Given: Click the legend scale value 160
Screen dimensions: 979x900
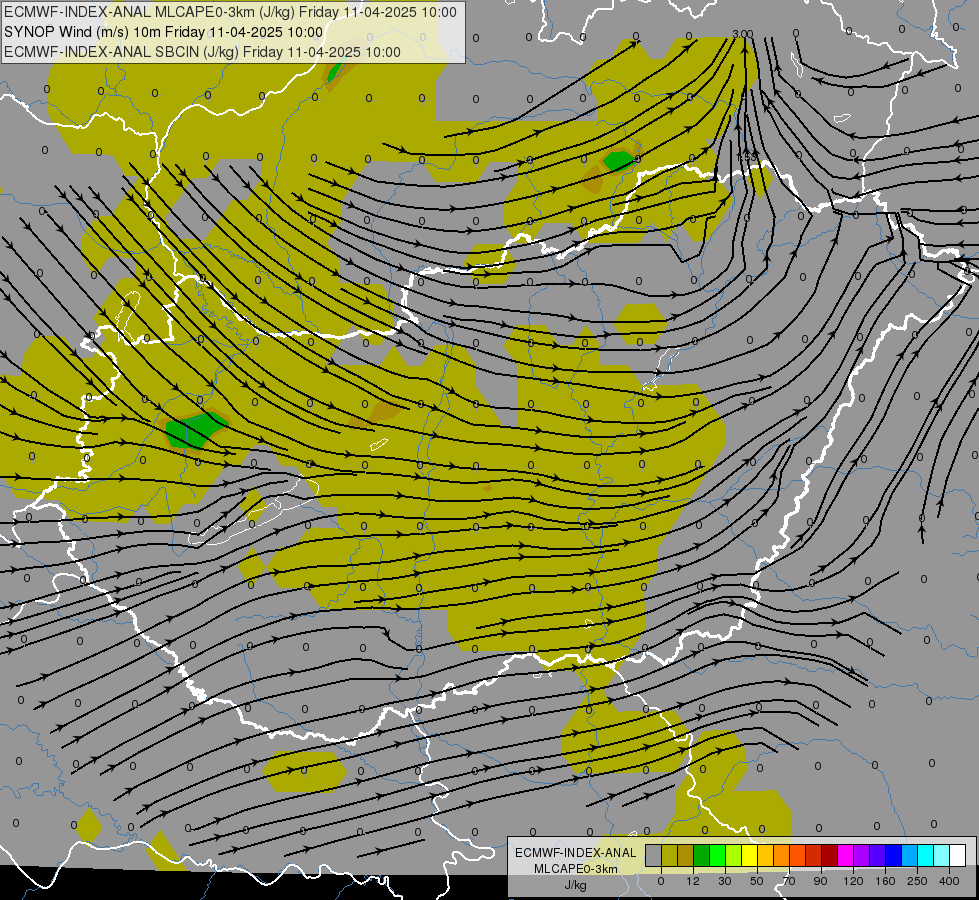Looking at the screenshot, I should click(885, 881).
